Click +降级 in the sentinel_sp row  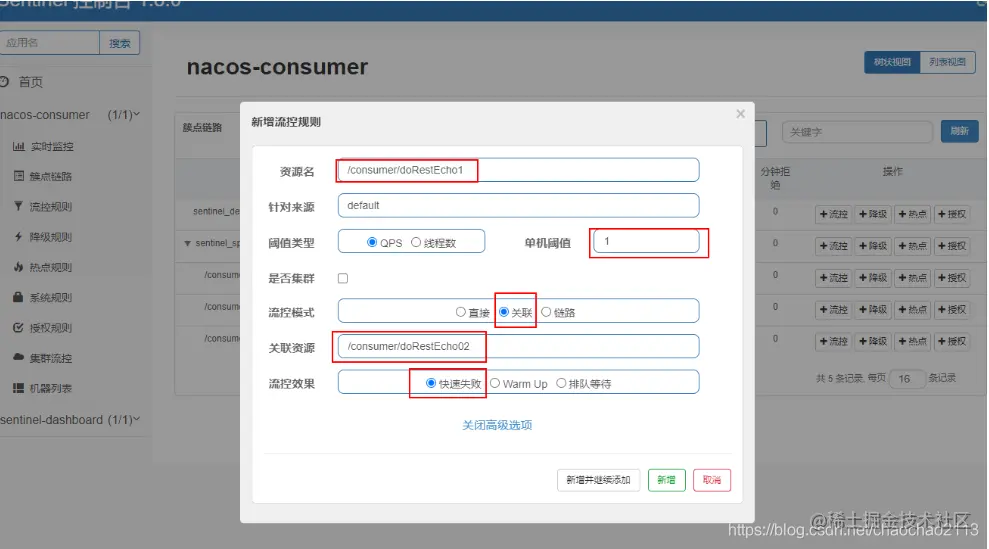[872, 246]
